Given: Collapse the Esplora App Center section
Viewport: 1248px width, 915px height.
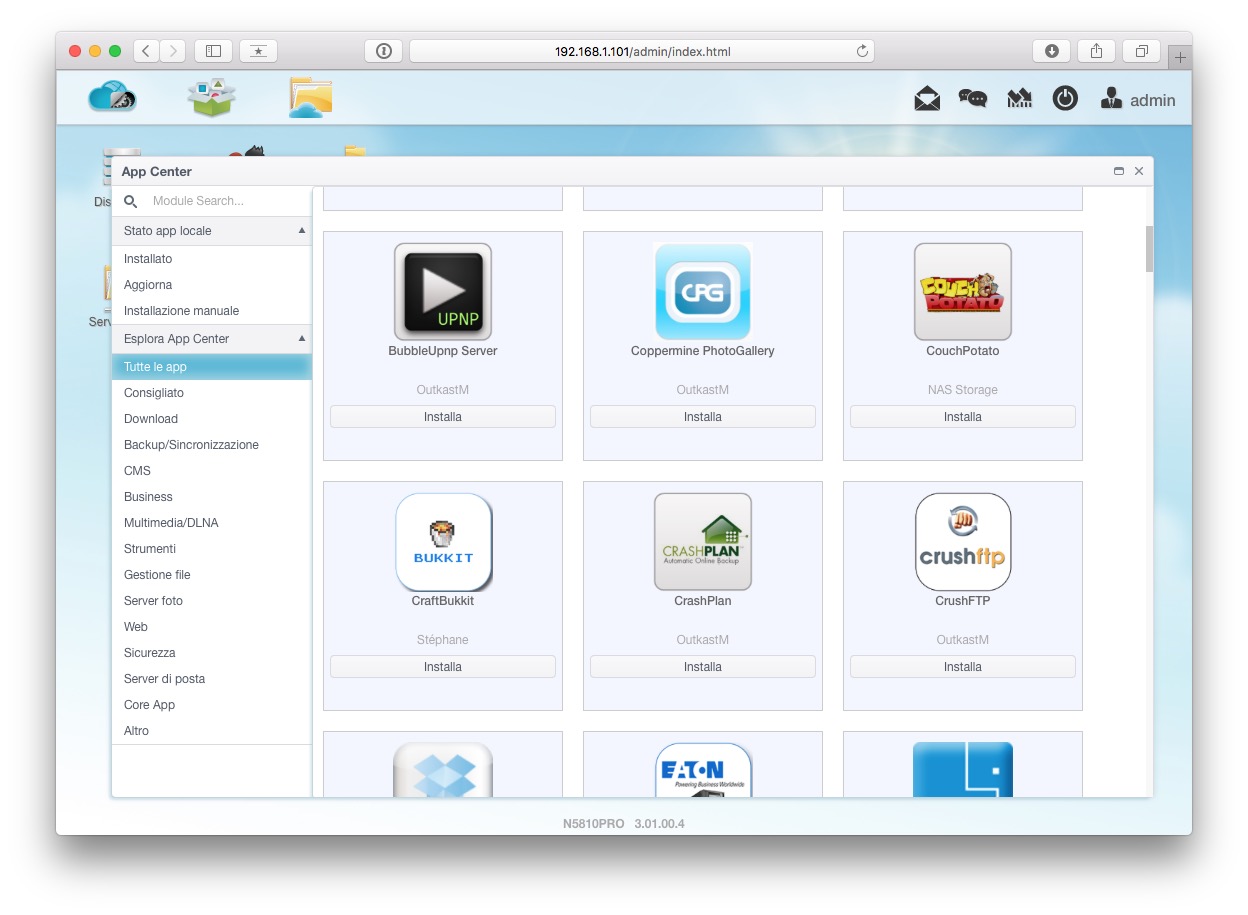Looking at the screenshot, I should point(302,339).
